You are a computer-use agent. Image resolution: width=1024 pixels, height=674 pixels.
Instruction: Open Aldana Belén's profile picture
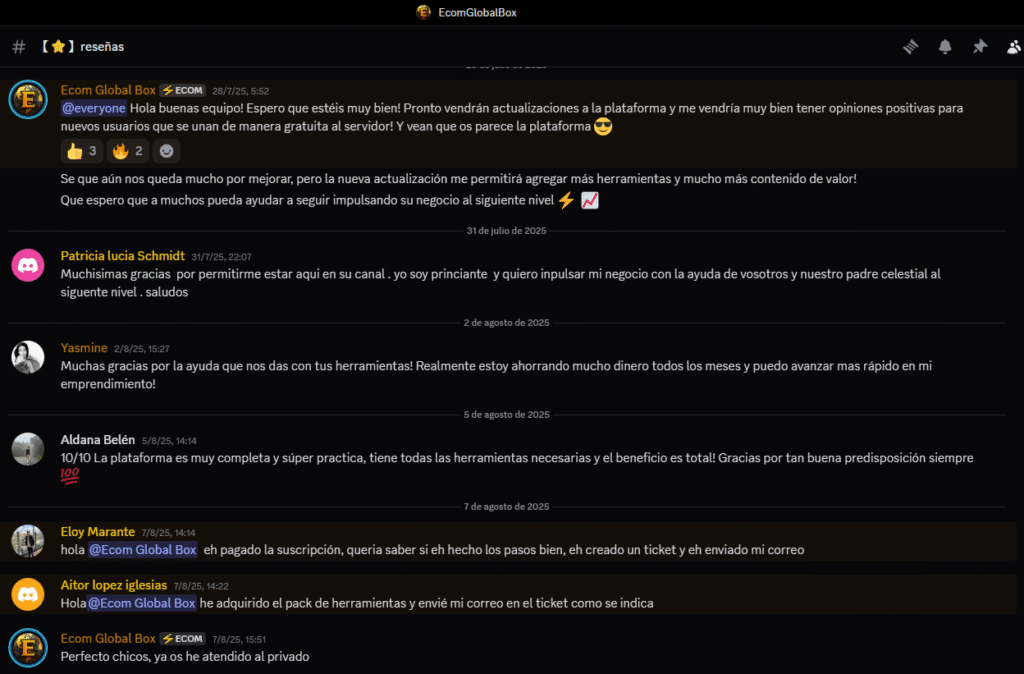point(28,449)
